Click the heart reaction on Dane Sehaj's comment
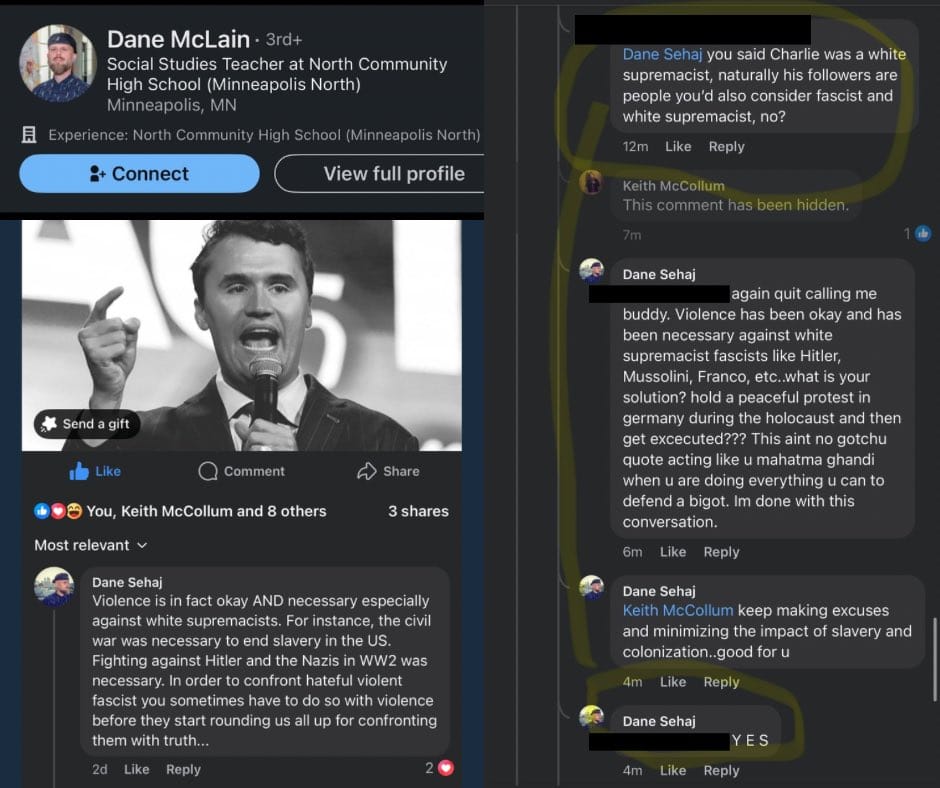Viewport: 940px width, 788px height. pyautogui.click(x=446, y=768)
